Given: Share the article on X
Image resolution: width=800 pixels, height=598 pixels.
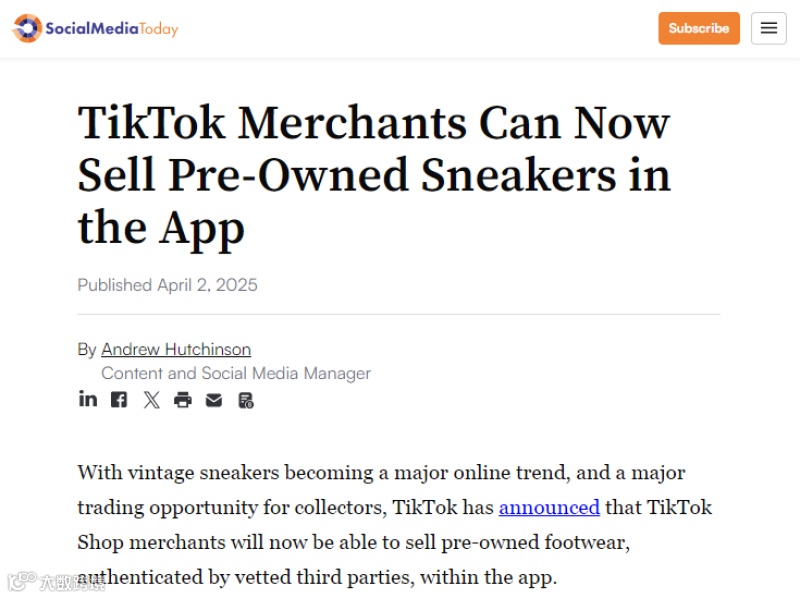Looking at the screenshot, I should [x=151, y=400].
